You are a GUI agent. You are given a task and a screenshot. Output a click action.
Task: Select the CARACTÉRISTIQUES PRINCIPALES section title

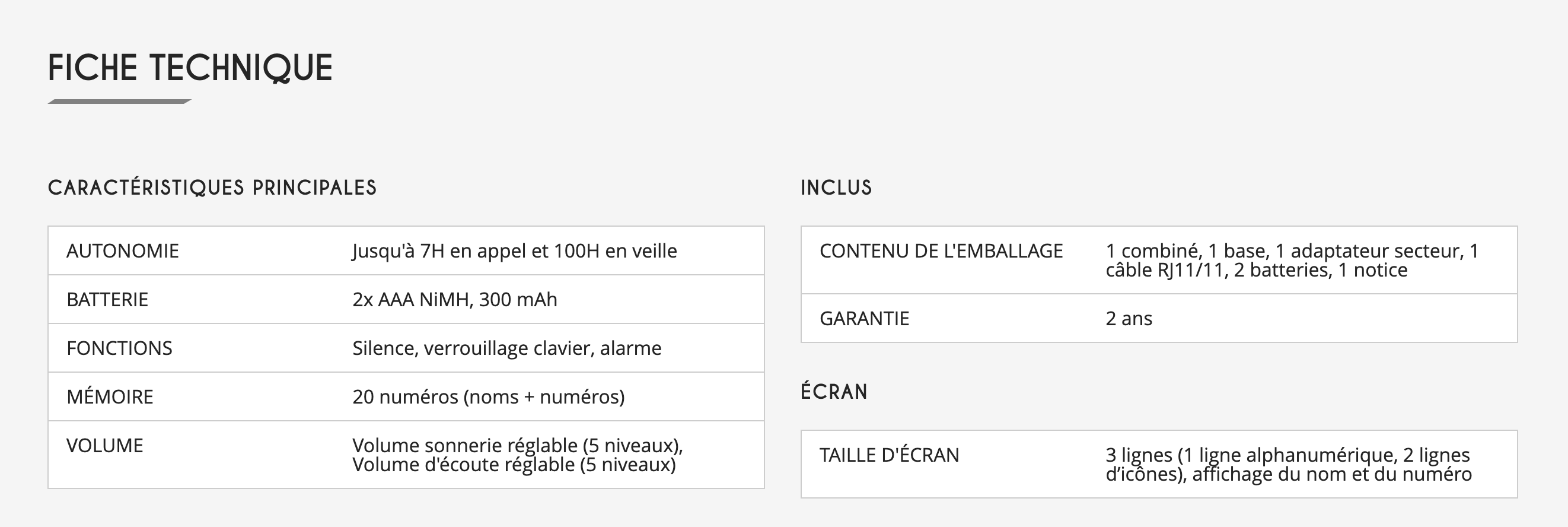[x=212, y=188]
